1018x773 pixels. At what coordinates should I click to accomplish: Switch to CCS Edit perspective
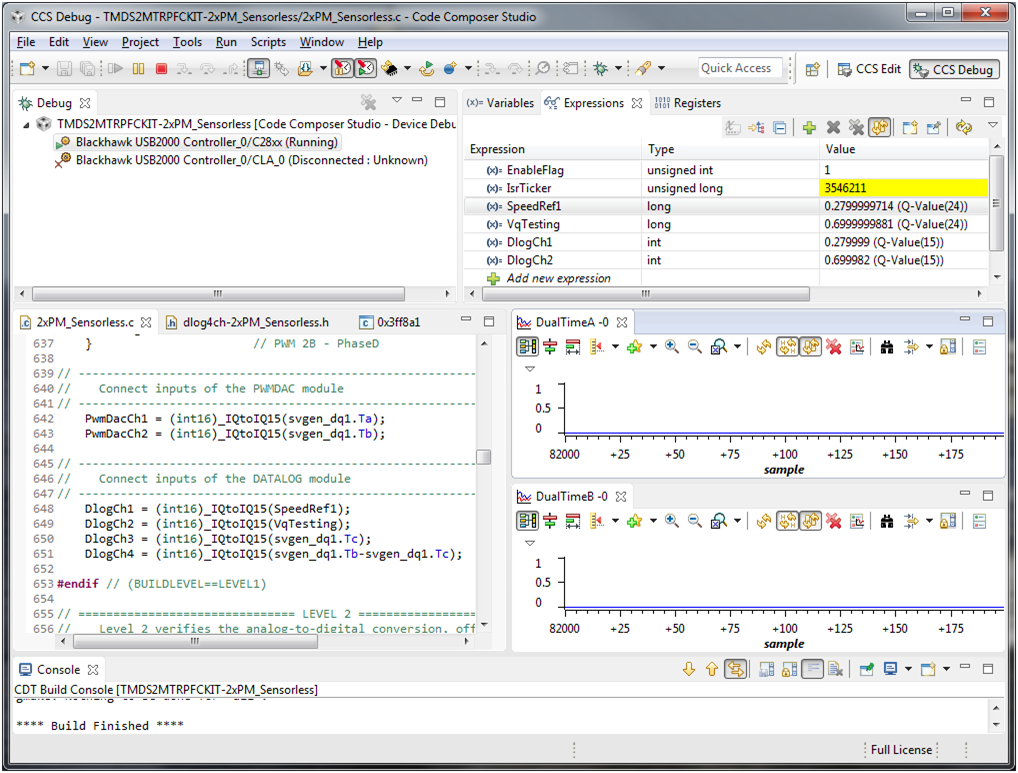[x=869, y=69]
